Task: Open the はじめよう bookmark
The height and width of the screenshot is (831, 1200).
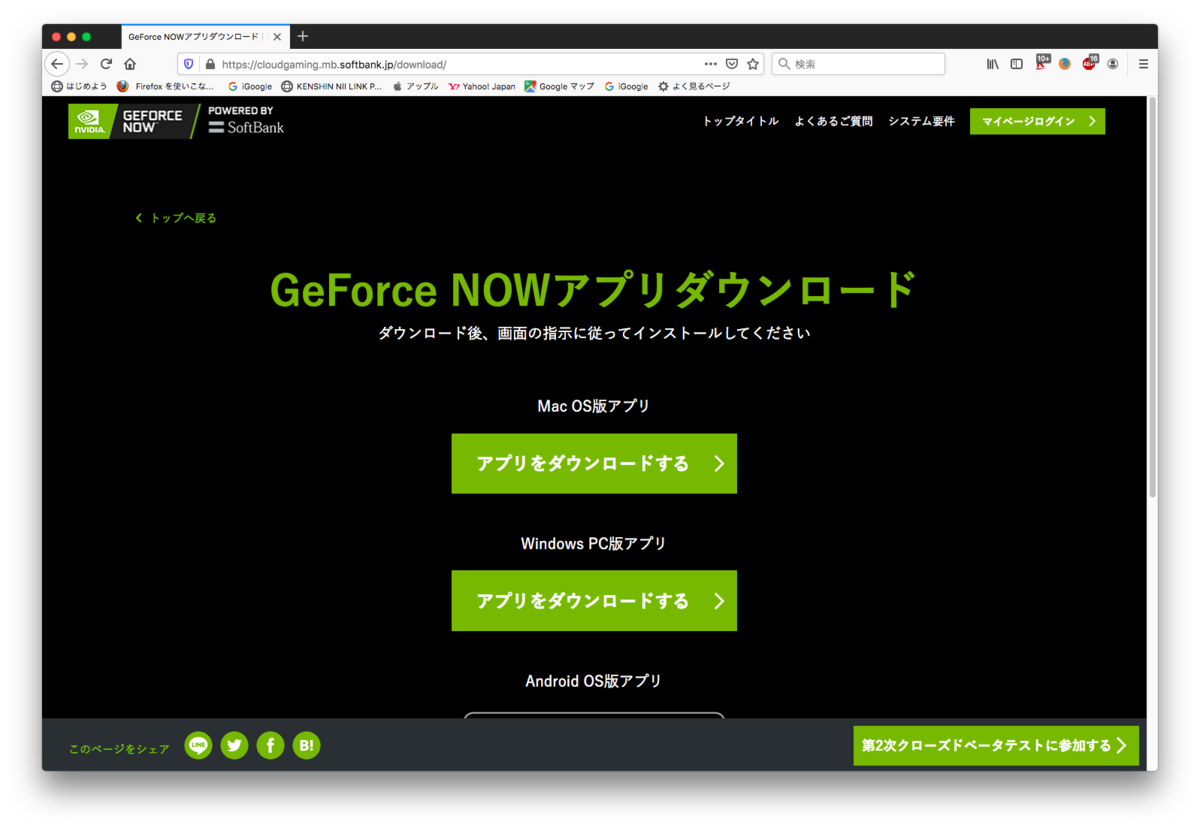Action: click(x=79, y=87)
